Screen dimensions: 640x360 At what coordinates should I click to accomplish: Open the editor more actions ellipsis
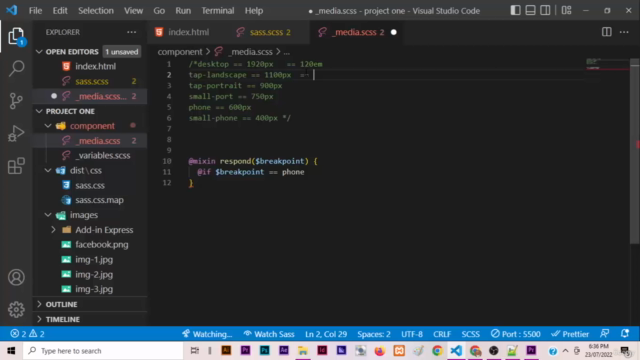(624, 32)
